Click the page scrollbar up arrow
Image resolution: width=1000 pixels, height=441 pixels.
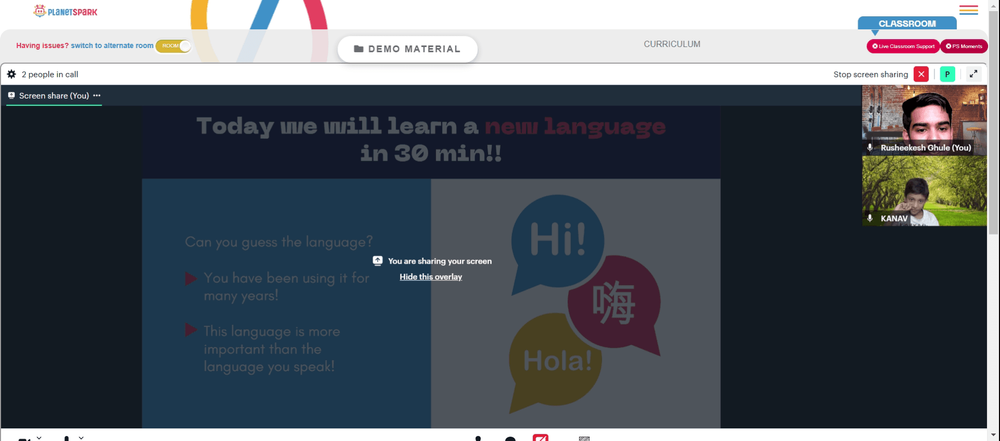[994, 5]
